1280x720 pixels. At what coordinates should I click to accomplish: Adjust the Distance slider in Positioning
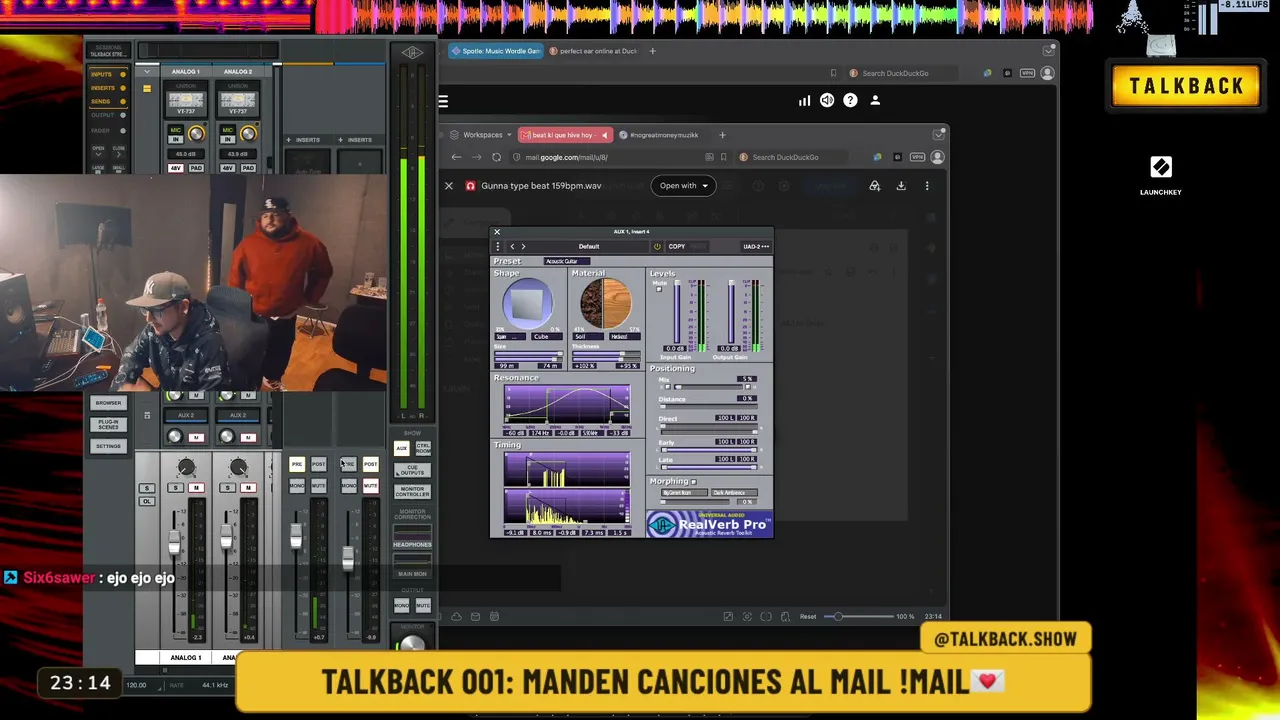pos(707,406)
